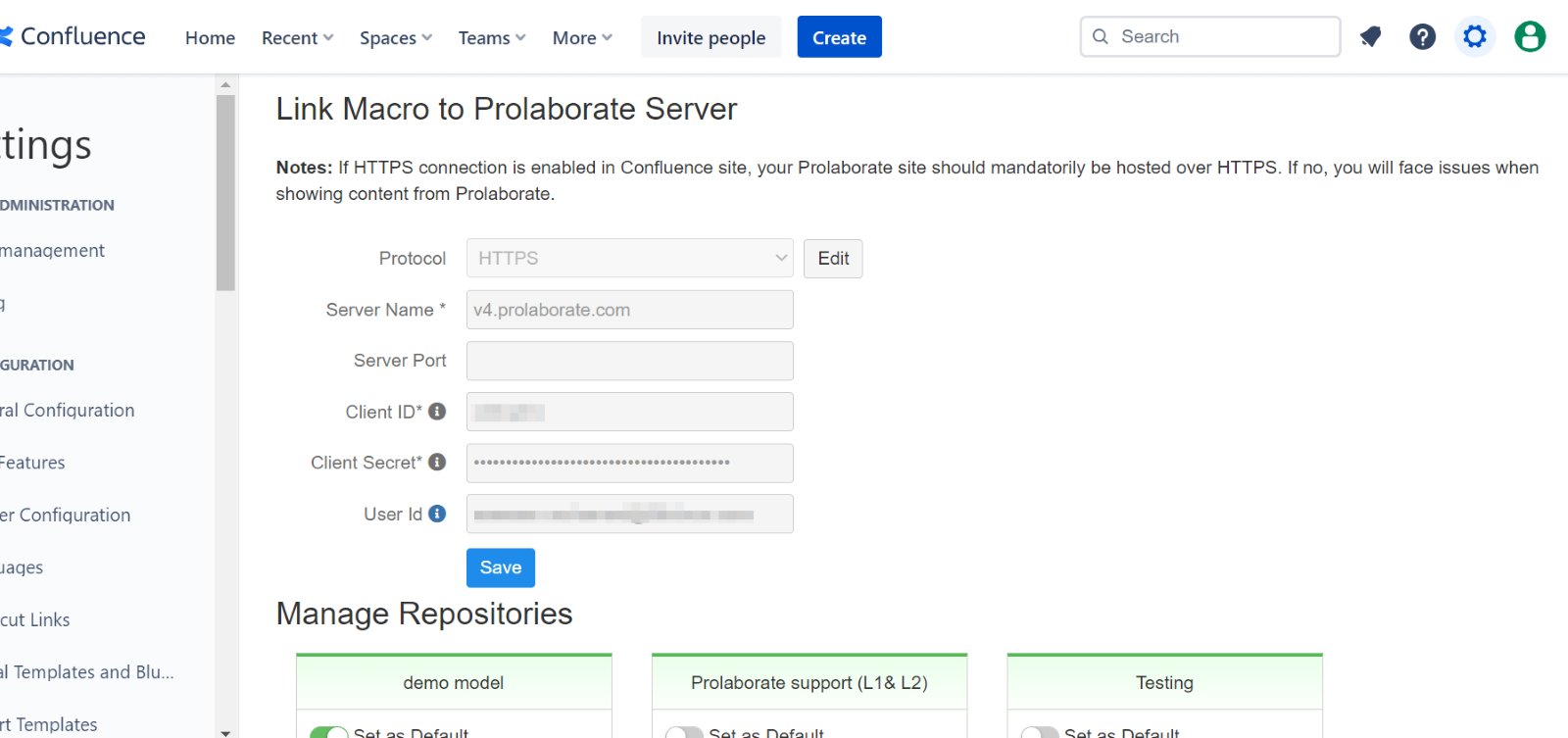Toggle Set as Default for demo model
Screen dimensions: 1568x738
point(329,732)
